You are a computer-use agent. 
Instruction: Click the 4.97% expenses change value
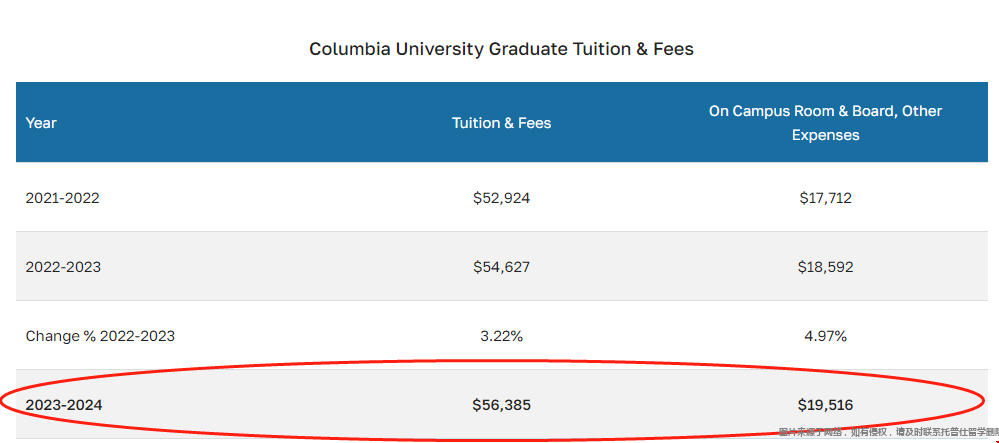825,336
